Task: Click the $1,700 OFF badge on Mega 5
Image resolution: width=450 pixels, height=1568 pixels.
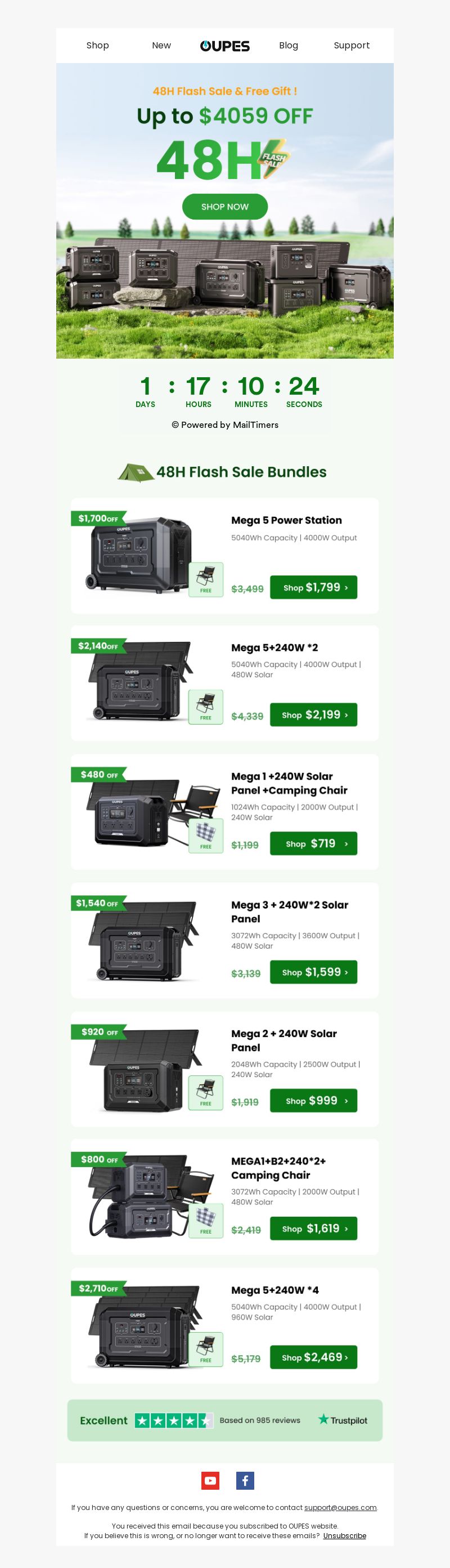Action: [98, 519]
